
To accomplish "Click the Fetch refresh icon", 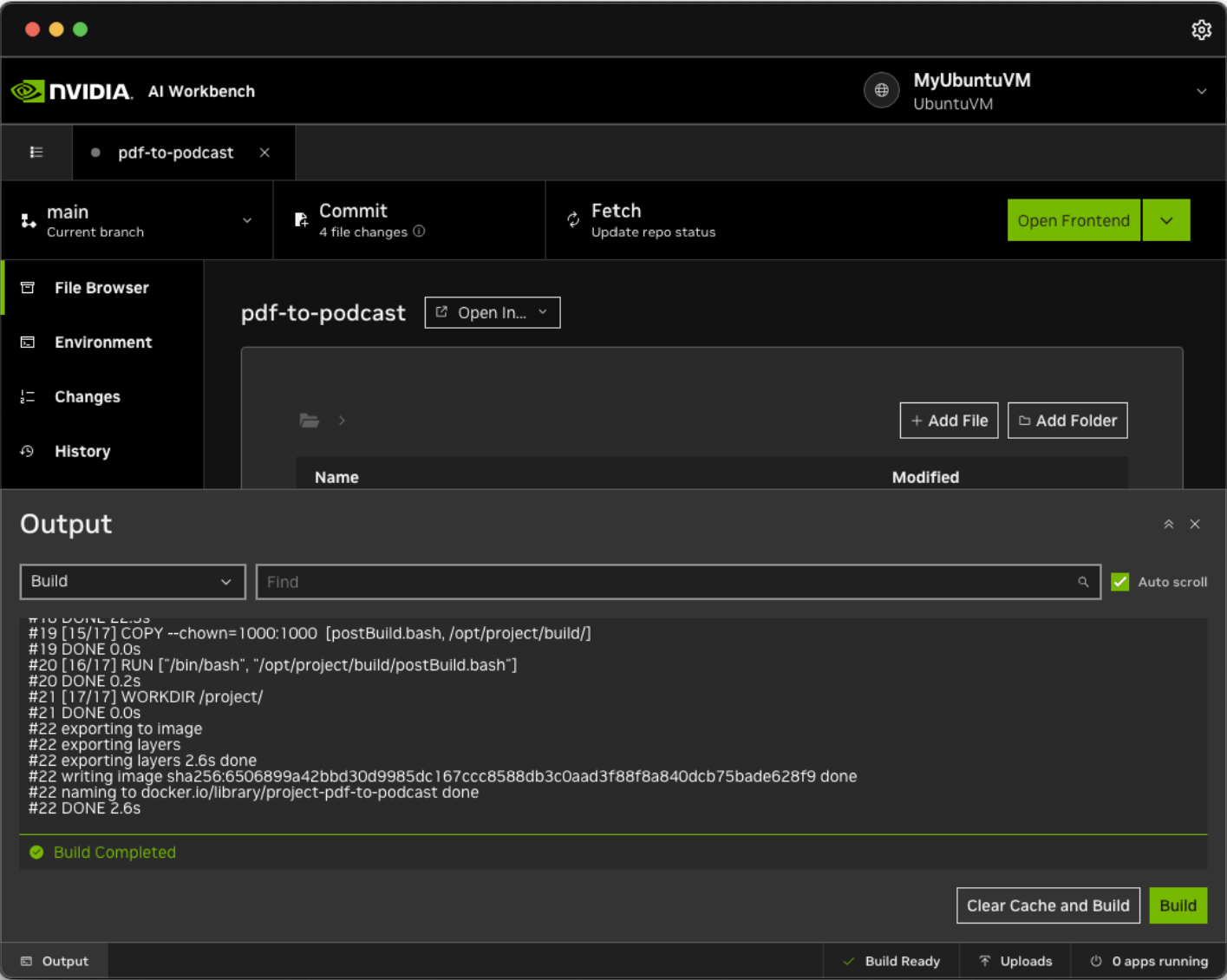I will 573,220.
